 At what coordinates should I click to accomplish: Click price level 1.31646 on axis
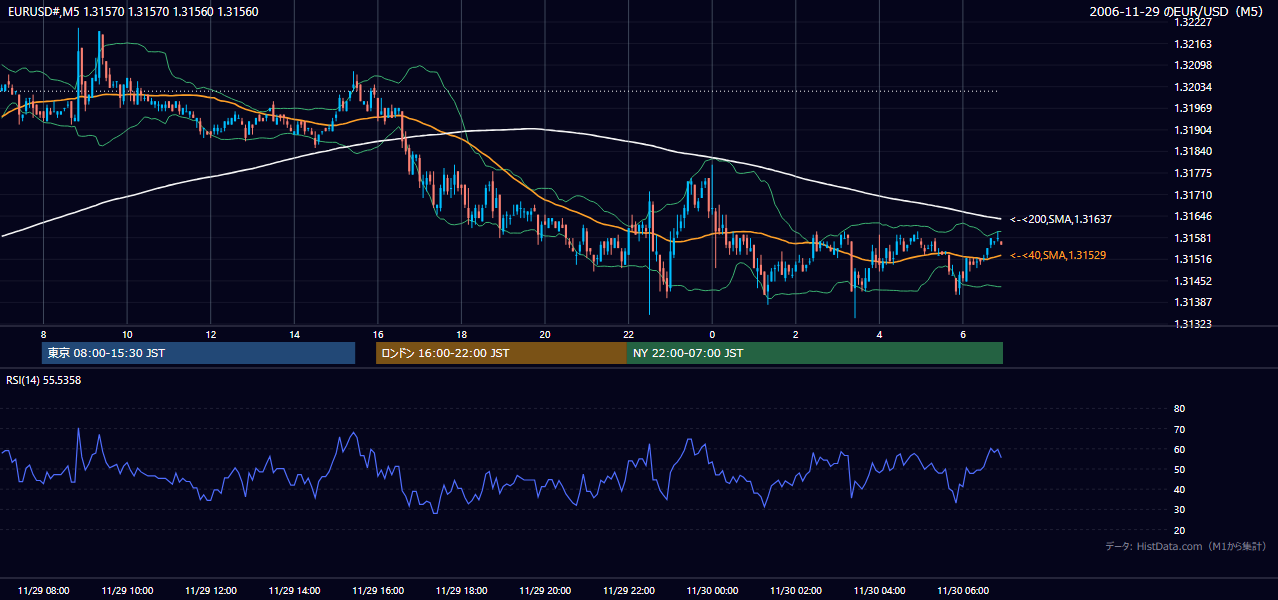1192,216
